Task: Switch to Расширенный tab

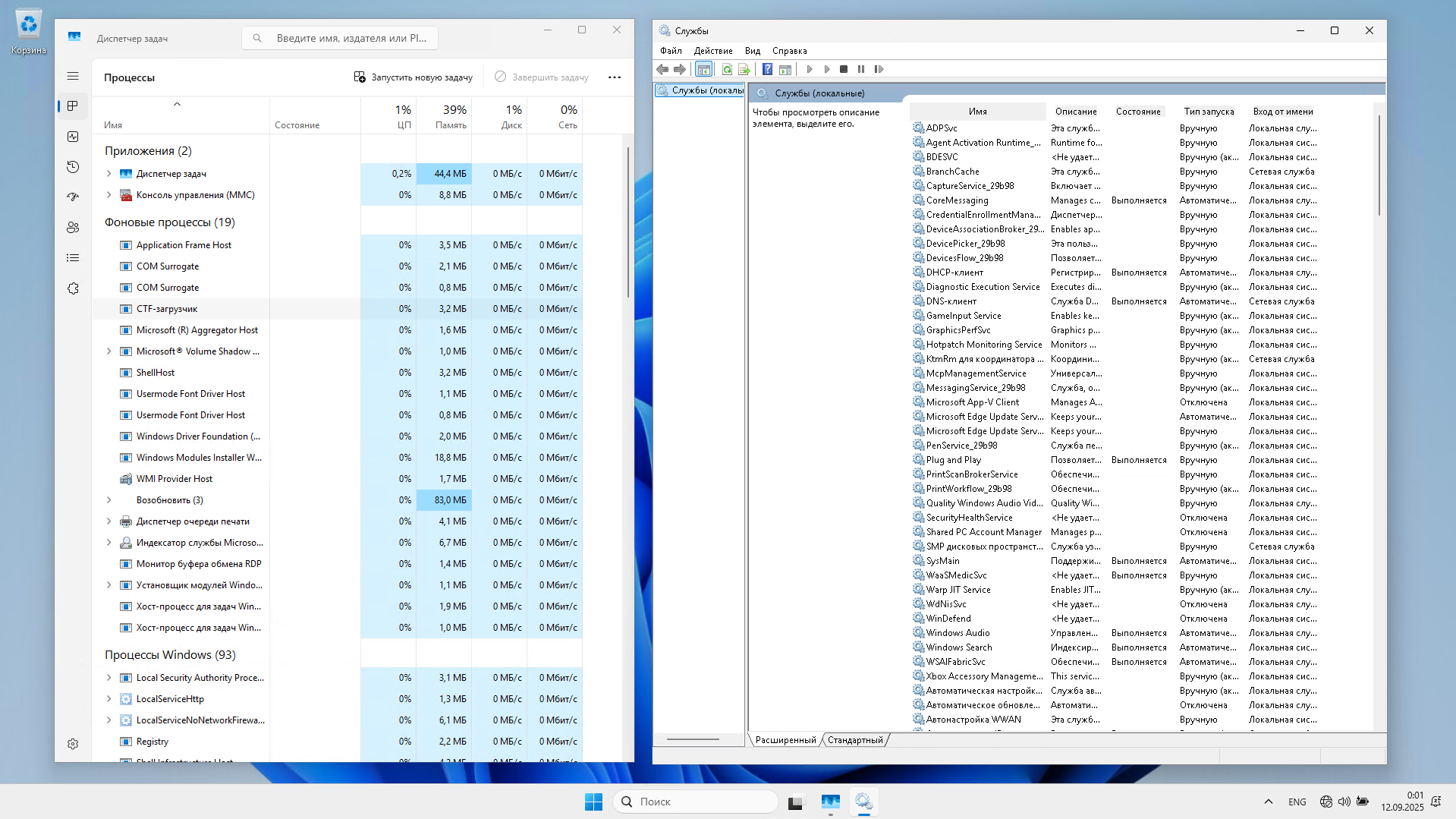Action: tap(786, 740)
